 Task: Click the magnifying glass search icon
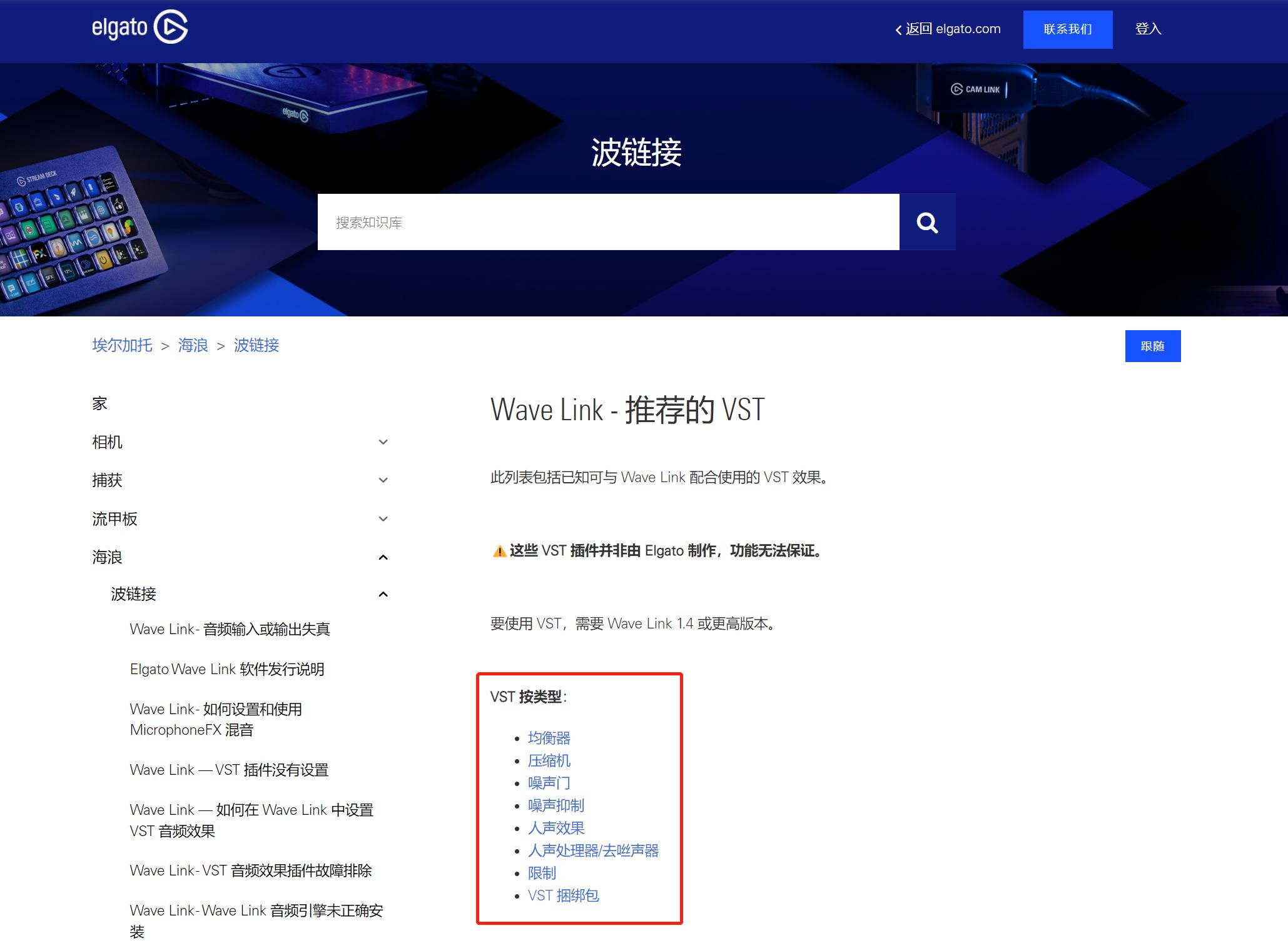pos(927,221)
